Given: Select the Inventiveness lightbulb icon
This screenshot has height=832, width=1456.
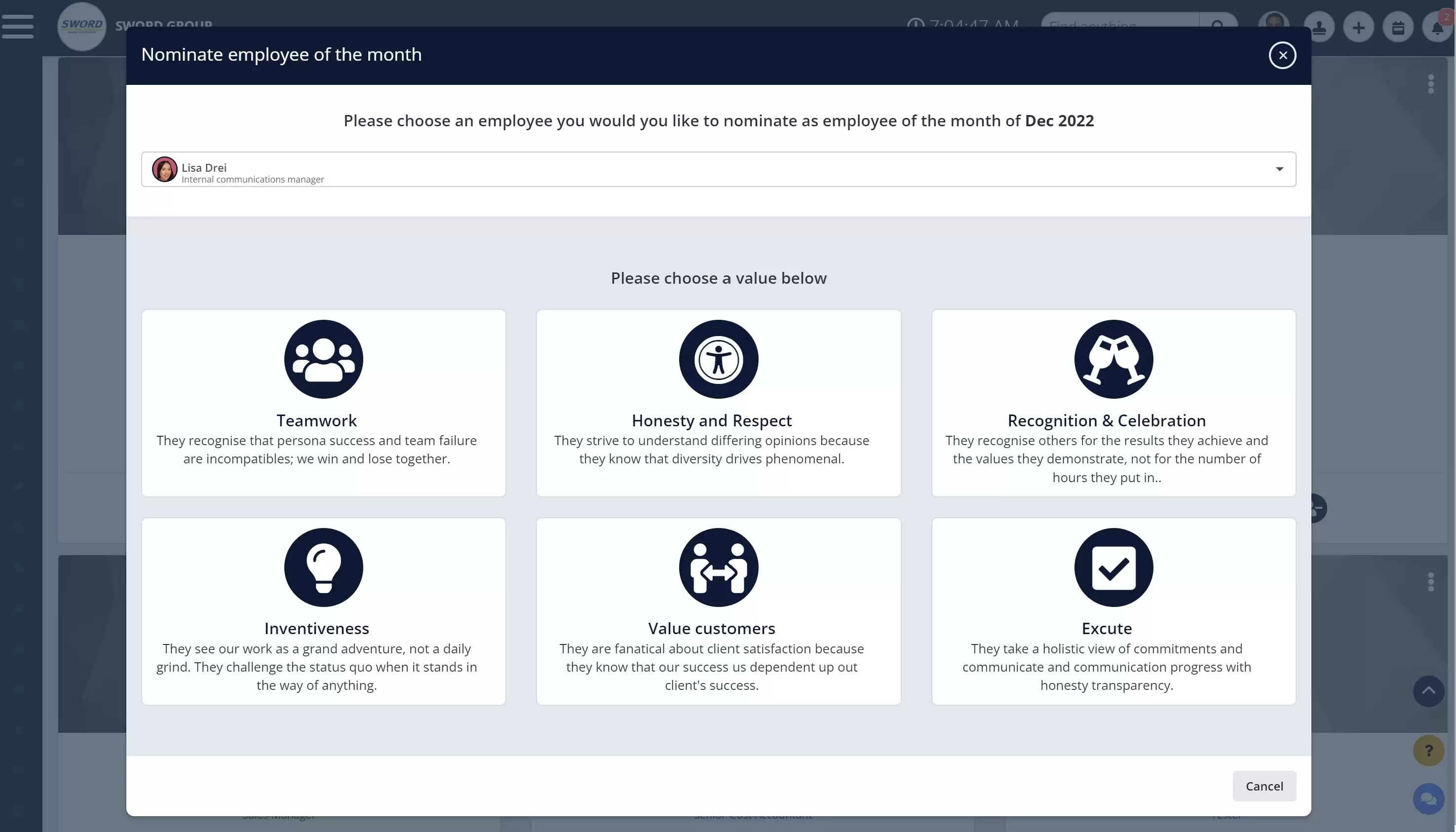Looking at the screenshot, I should [323, 567].
